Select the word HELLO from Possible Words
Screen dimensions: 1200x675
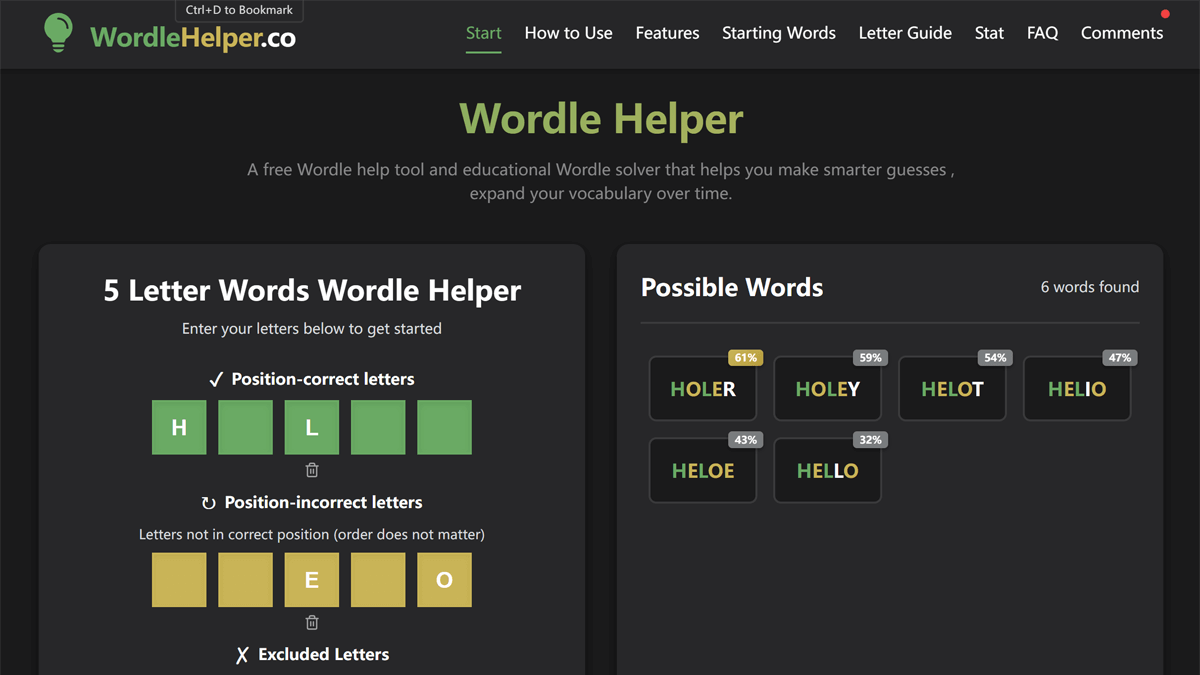(827, 470)
